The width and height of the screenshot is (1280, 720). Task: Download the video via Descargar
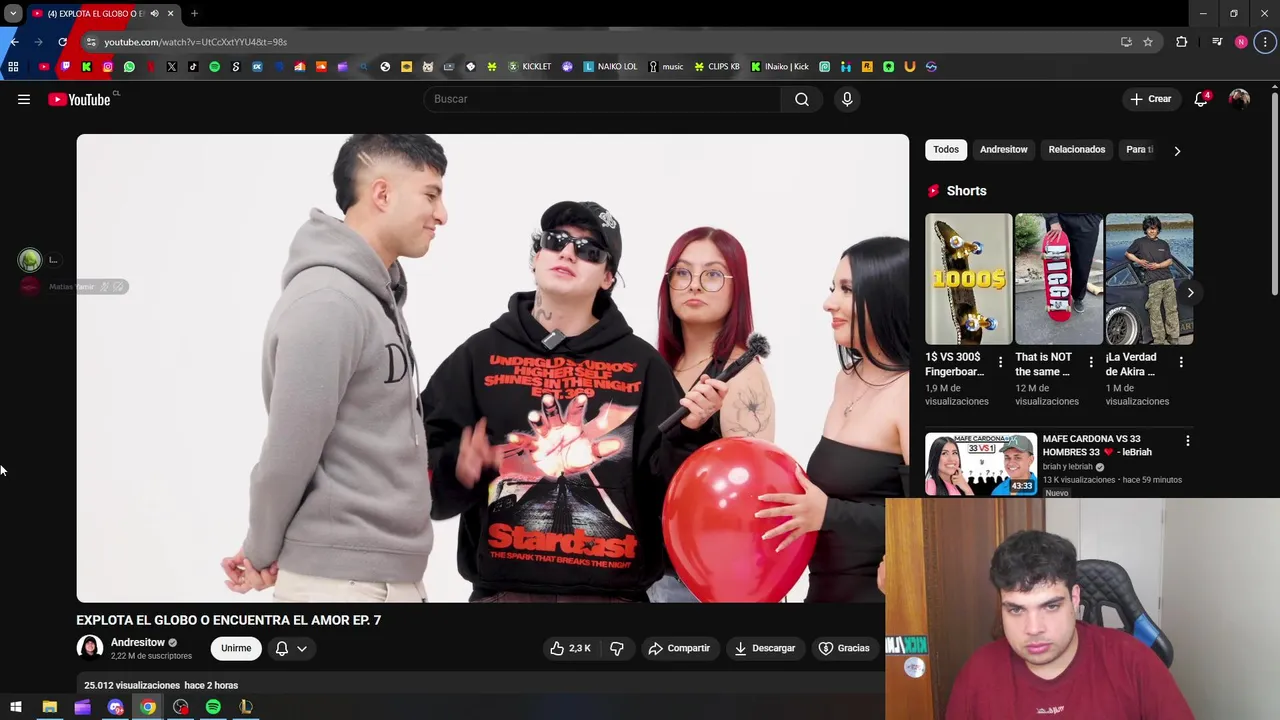(765, 648)
